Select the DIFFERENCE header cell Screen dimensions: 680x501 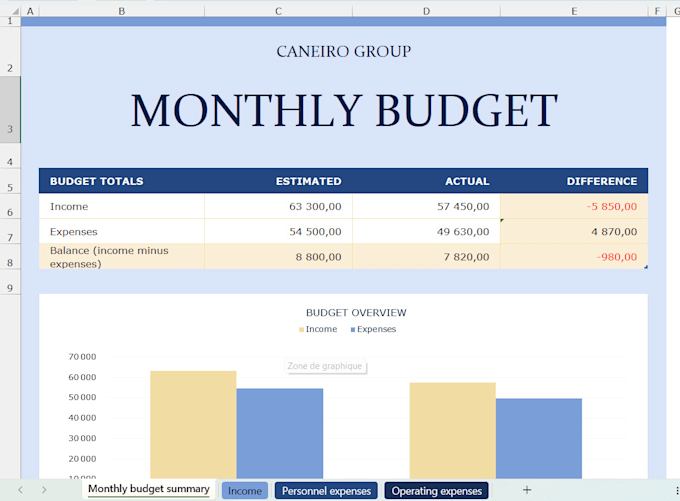tap(574, 181)
